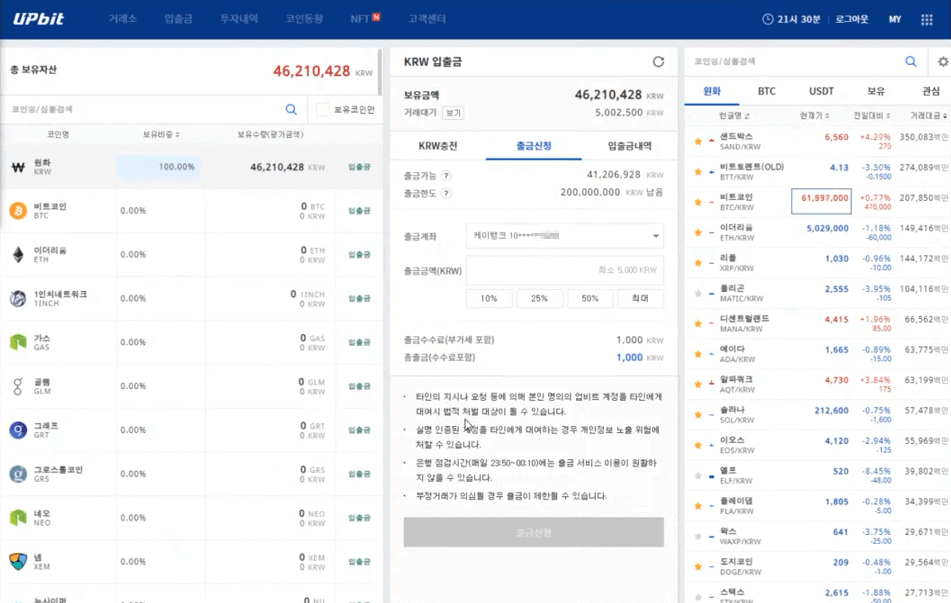Image resolution: width=951 pixels, height=603 pixels.
Task: Open 투자내역 in top navigation
Action: click(239, 19)
